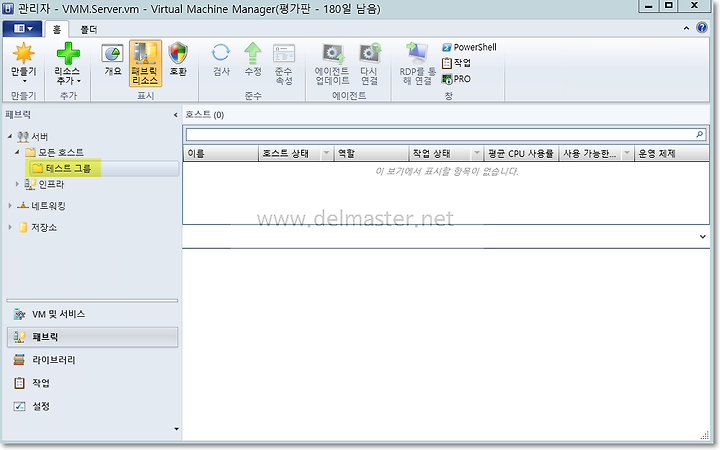Image resolution: width=720 pixels, height=450 pixels.
Task: Open the 설정 workspace
Action: coord(32,406)
